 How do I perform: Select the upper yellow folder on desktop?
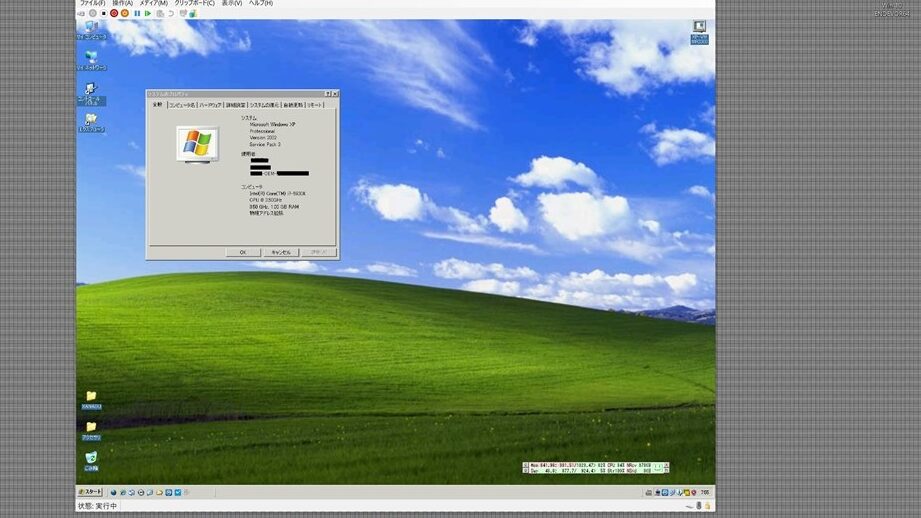coord(91,400)
